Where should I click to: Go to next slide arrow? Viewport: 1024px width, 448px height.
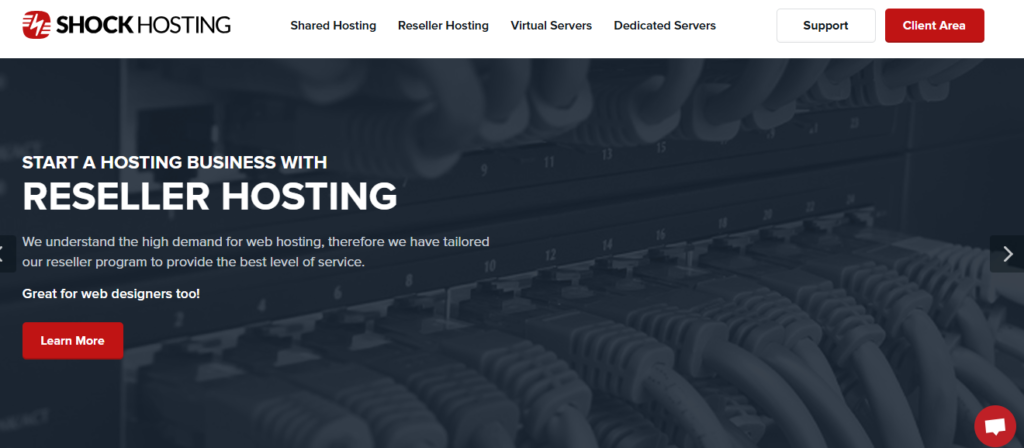click(1008, 253)
